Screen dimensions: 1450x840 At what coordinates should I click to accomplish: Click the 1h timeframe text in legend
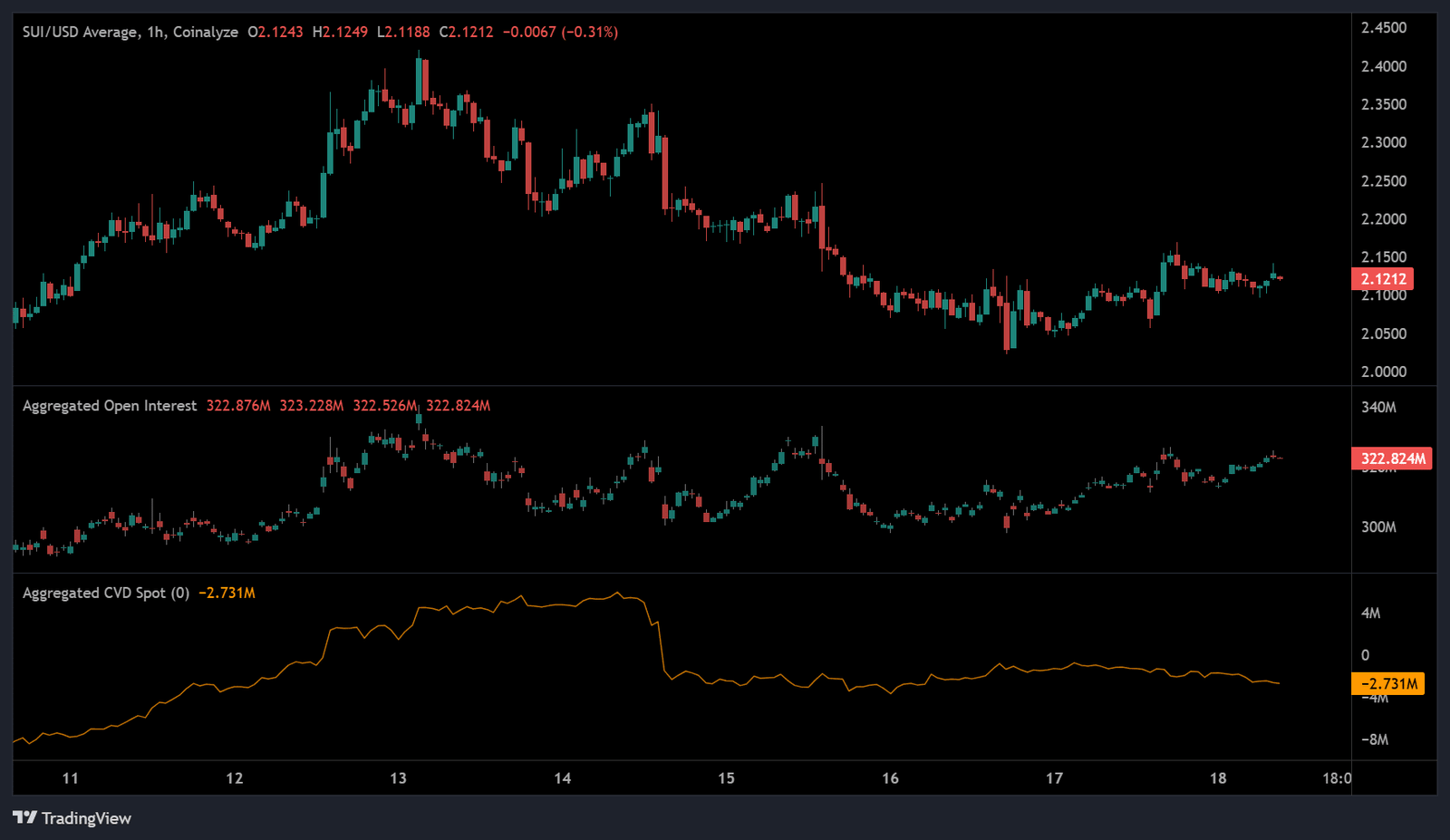[x=153, y=31]
